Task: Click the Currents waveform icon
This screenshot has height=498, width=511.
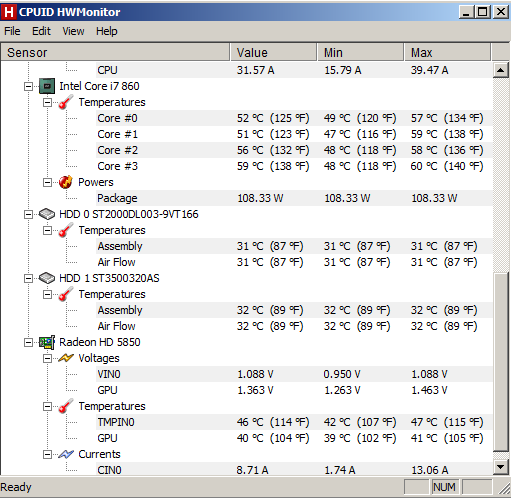Action: (66, 454)
